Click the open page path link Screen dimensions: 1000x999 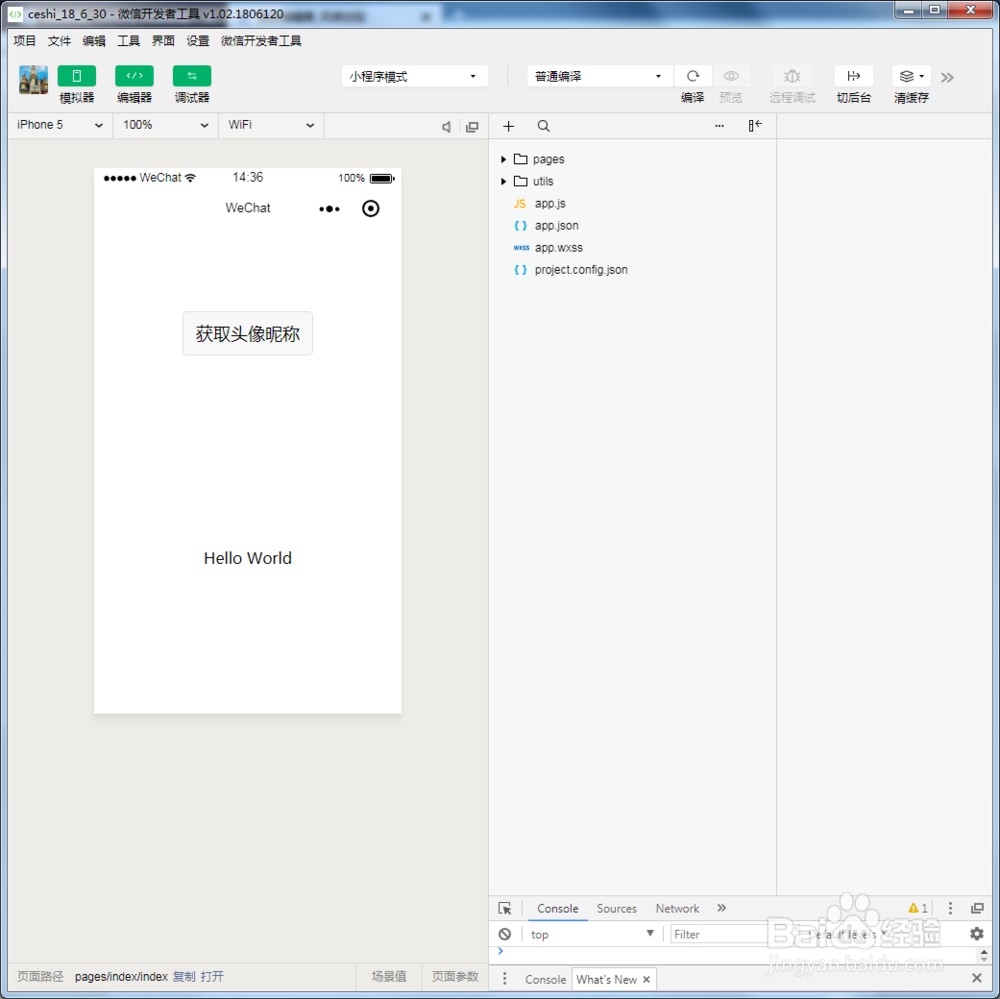click(x=212, y=977)
